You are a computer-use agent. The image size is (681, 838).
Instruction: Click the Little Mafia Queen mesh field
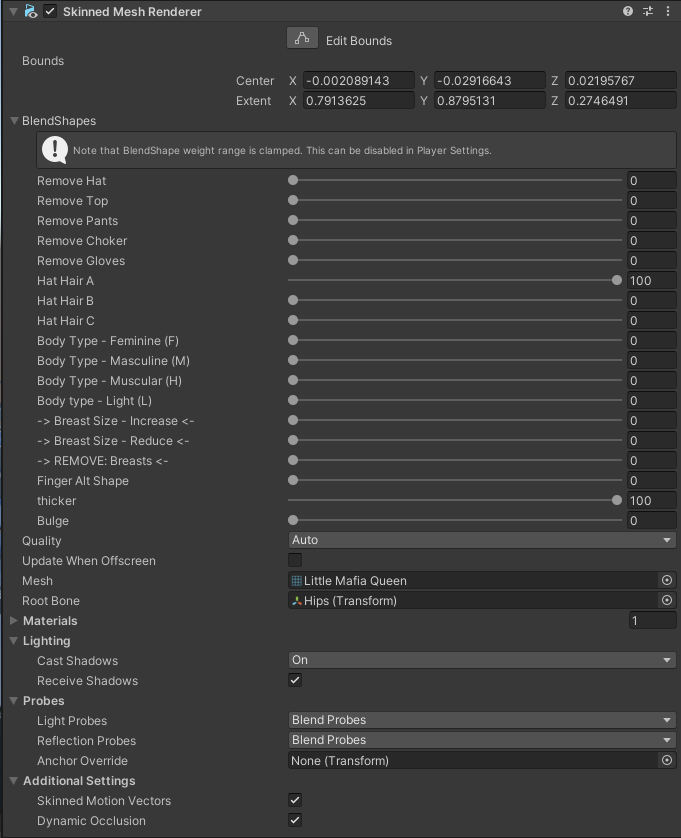click(x=472, y=580)
